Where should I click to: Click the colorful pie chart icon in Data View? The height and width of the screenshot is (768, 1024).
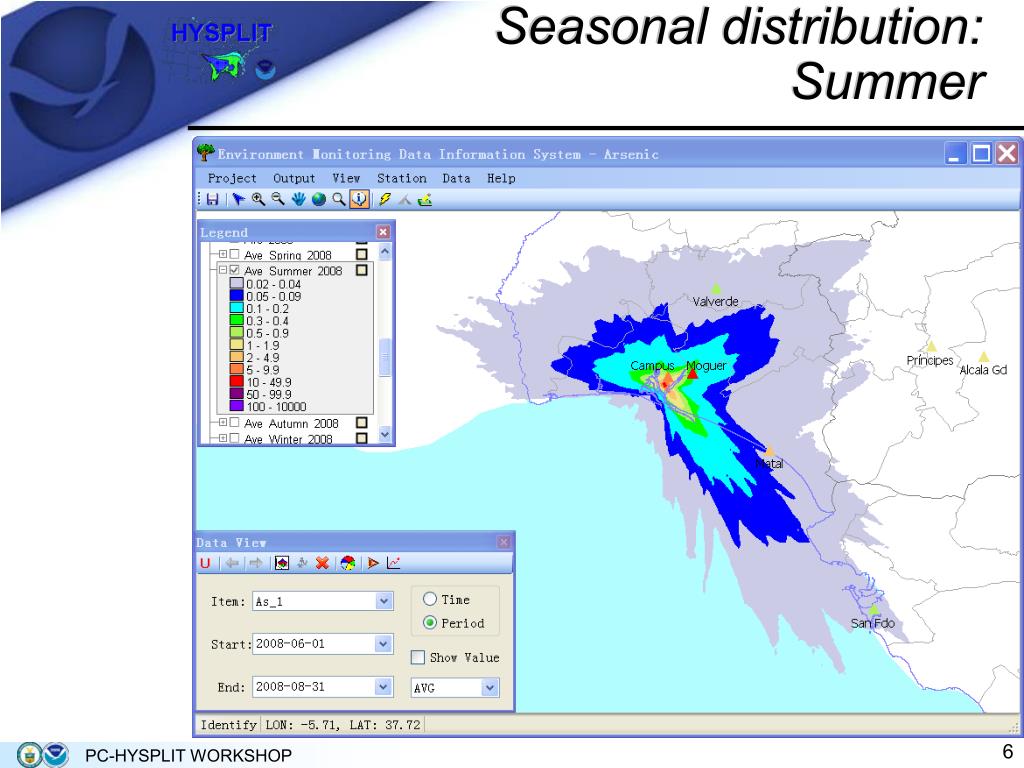(x=348, y=563)
